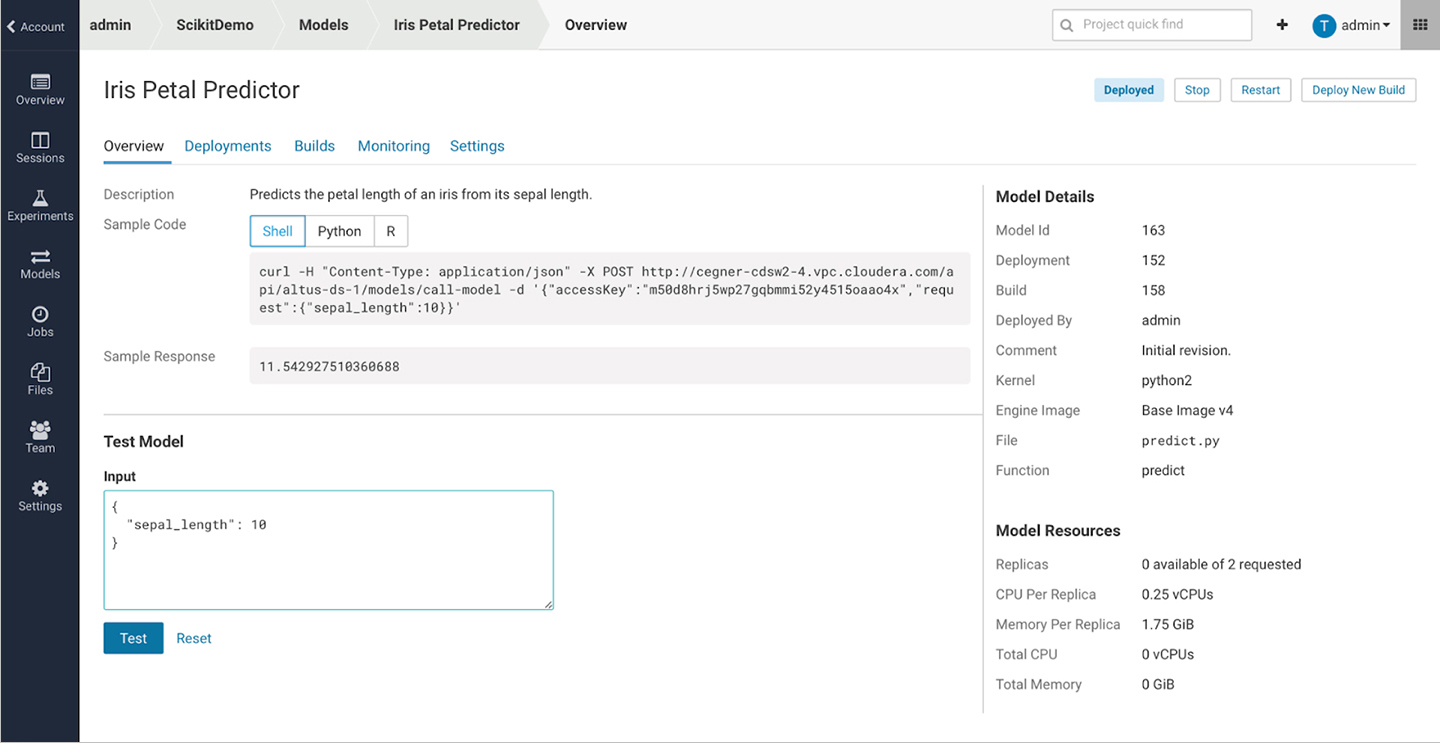Viewport: 1440px width, 743px height.
Task: Click the file name predict.py
Action: coord(1181,440)
